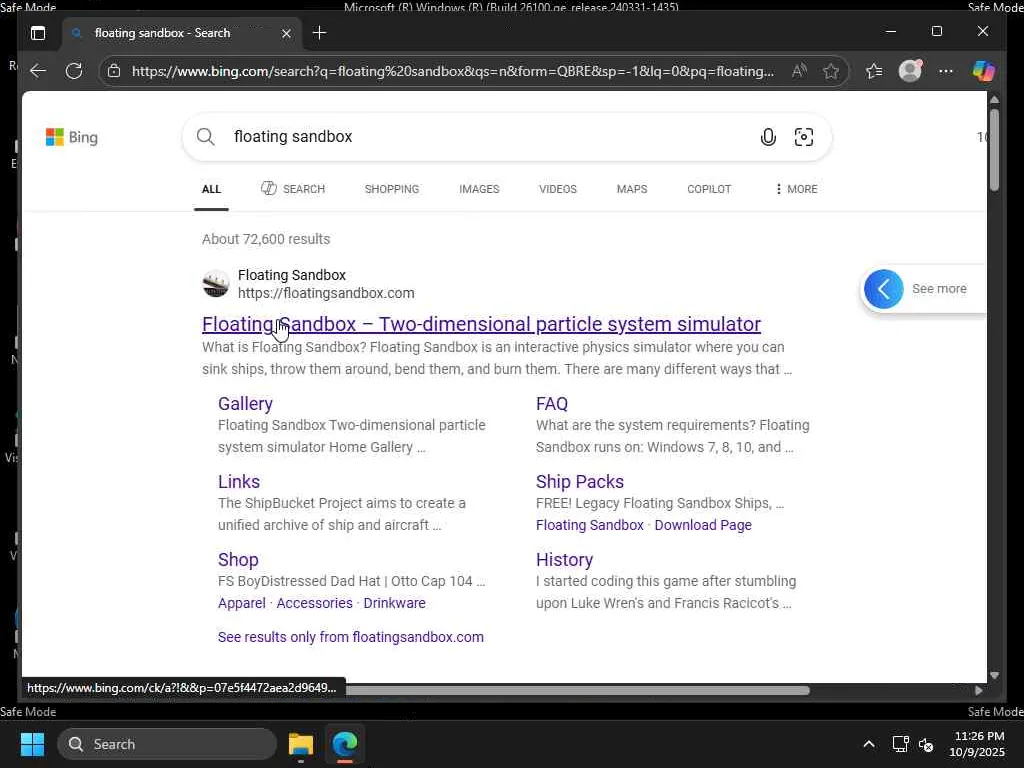
Task: Switch to the COPILOT tab
Action: (709, 189)
